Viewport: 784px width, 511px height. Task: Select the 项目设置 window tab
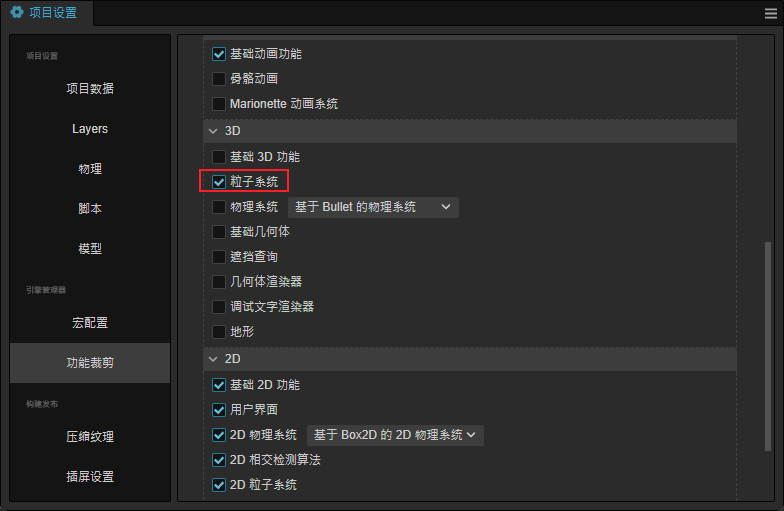point(46,12)
